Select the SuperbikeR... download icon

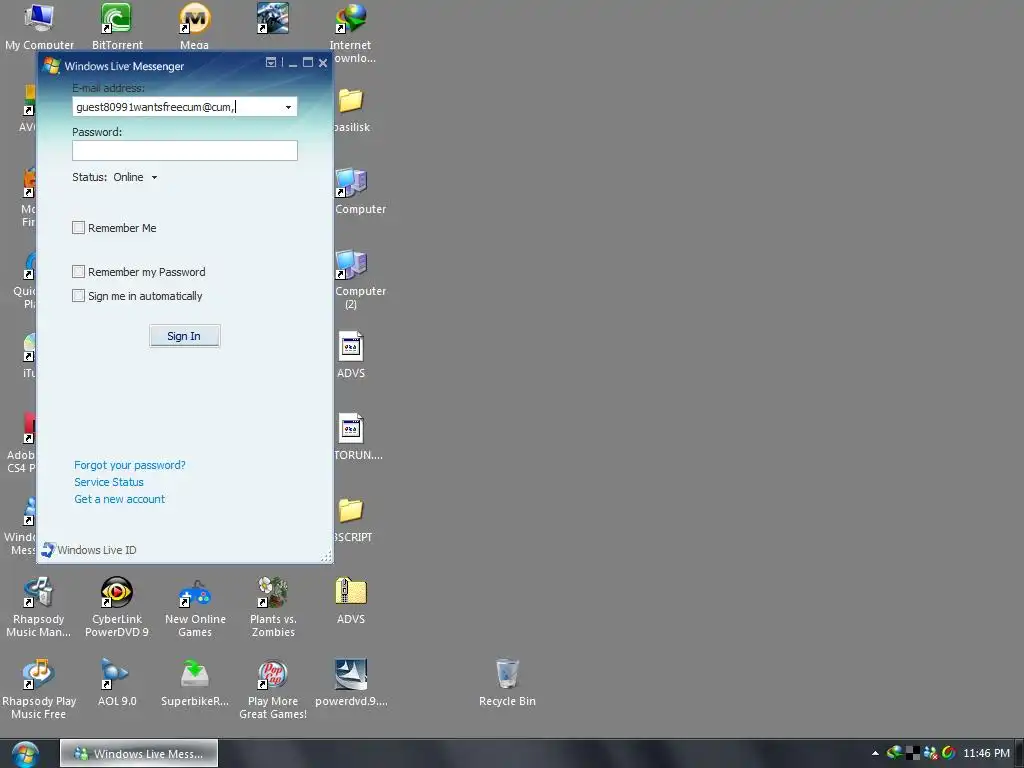(195, 683)
